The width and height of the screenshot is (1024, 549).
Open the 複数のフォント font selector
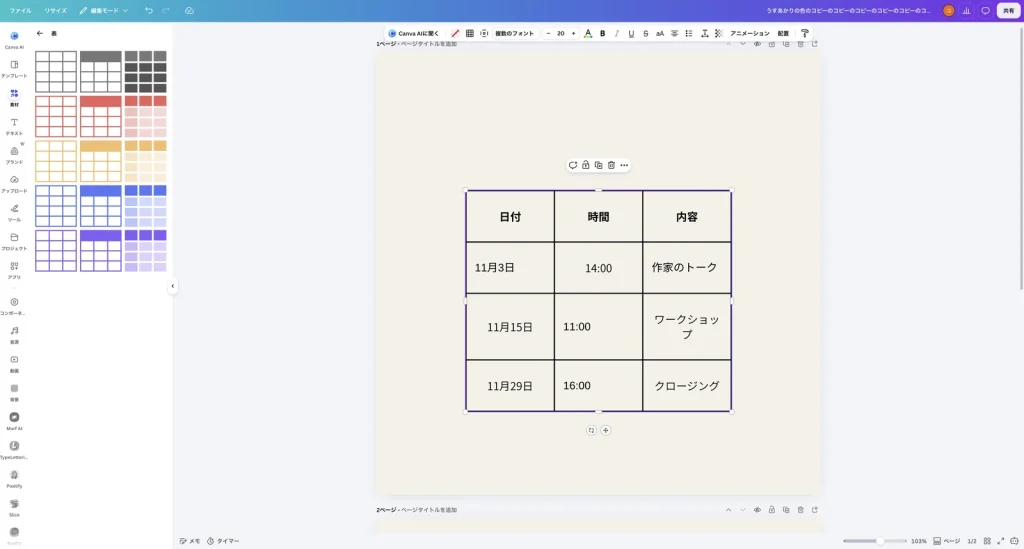(514, 33)
